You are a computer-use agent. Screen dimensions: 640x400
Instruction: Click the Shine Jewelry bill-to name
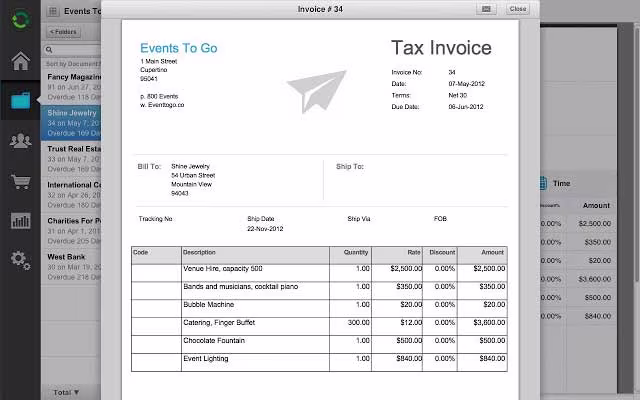[x=190, y=166]
